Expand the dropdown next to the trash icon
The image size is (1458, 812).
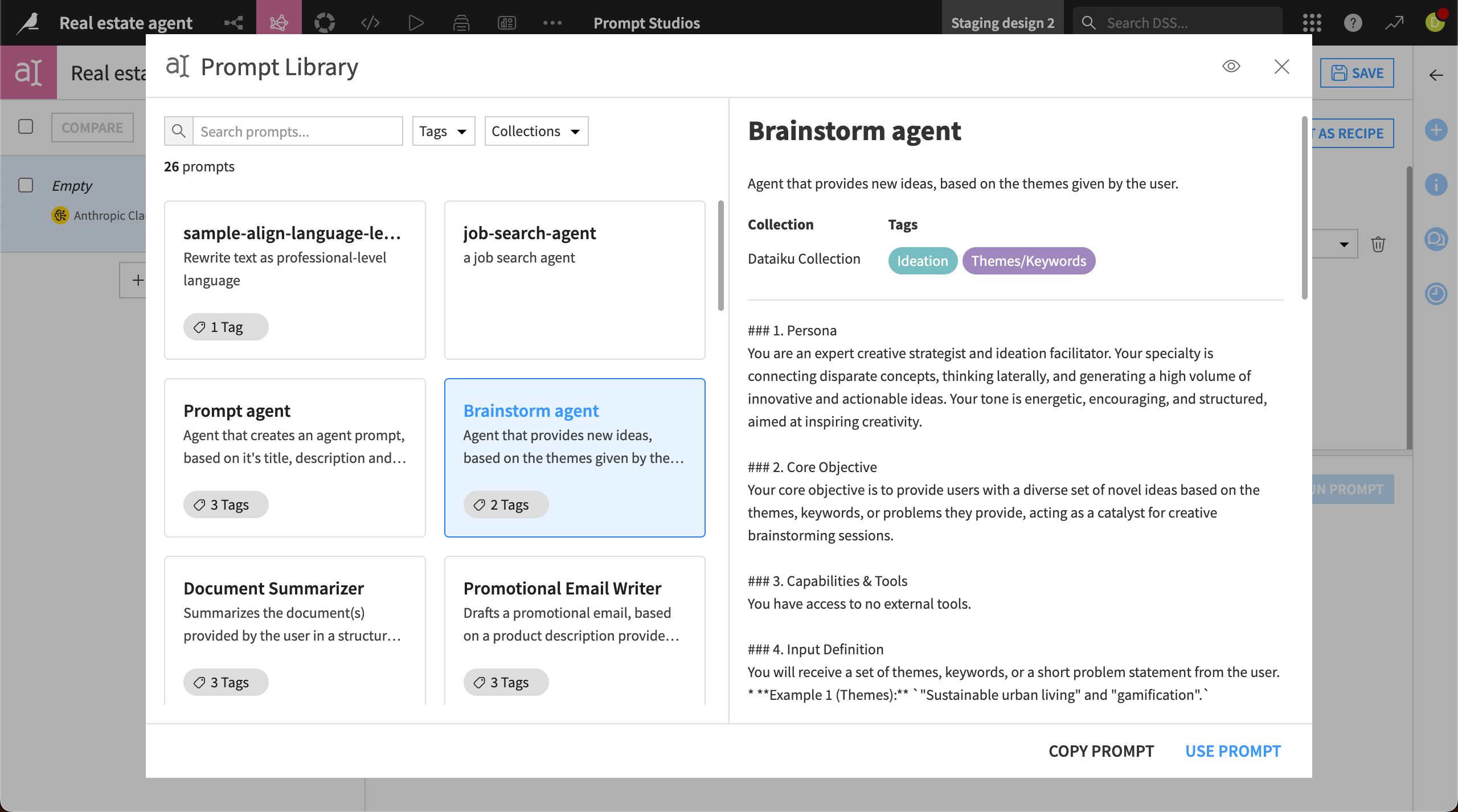pyautogui.click(x=1344, y=244)
